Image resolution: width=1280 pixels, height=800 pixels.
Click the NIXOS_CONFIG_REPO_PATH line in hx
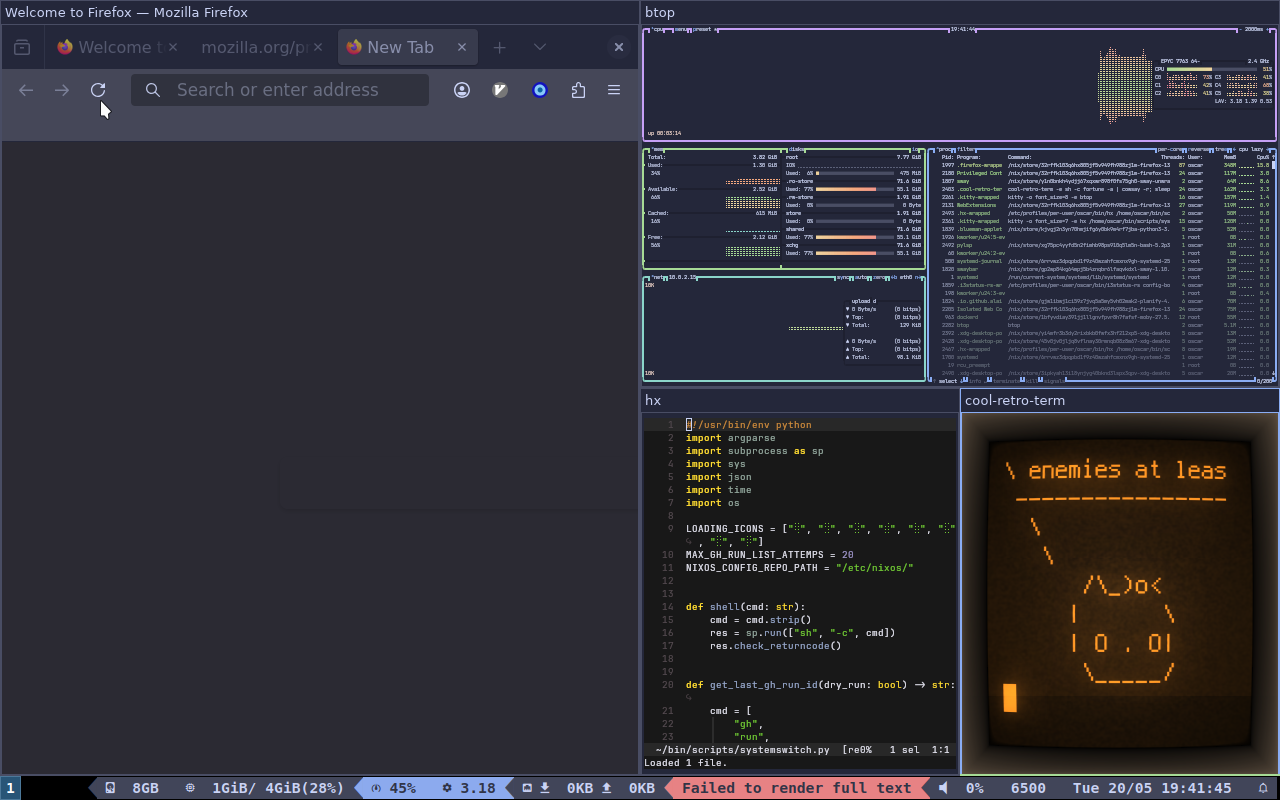(x=800, y=568)
